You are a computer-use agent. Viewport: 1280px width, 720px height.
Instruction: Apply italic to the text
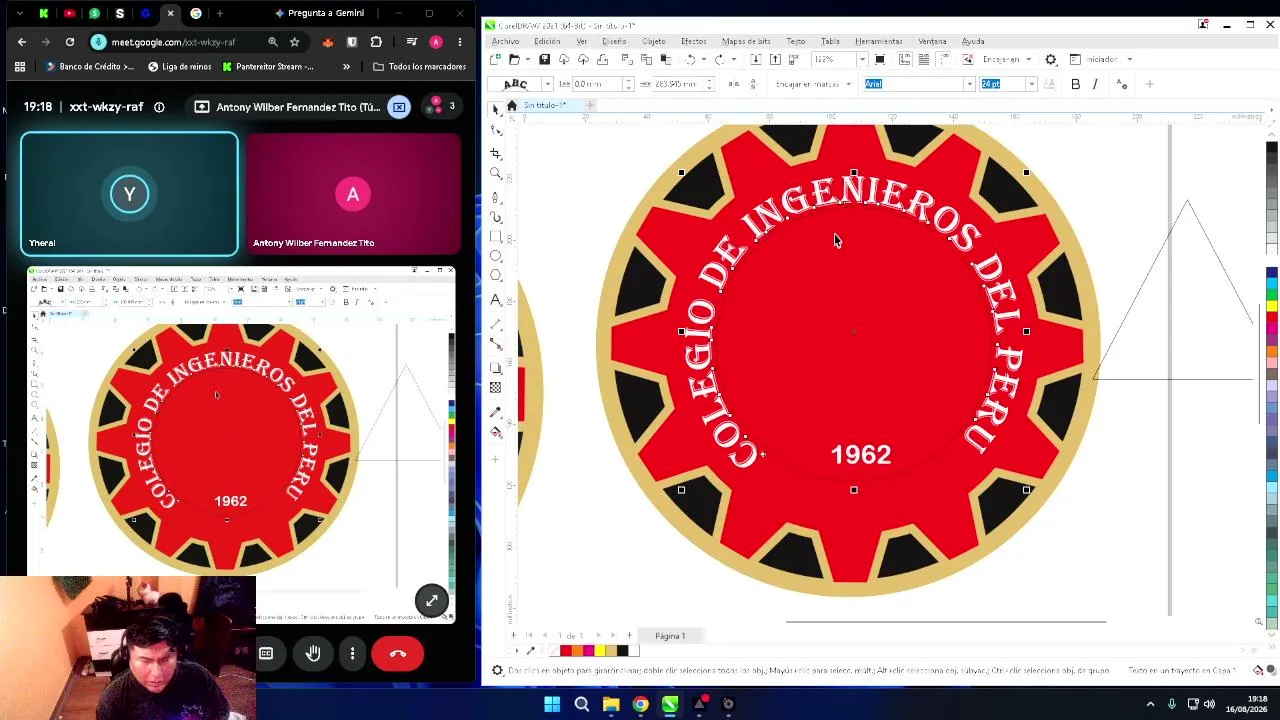[1095, 85]
